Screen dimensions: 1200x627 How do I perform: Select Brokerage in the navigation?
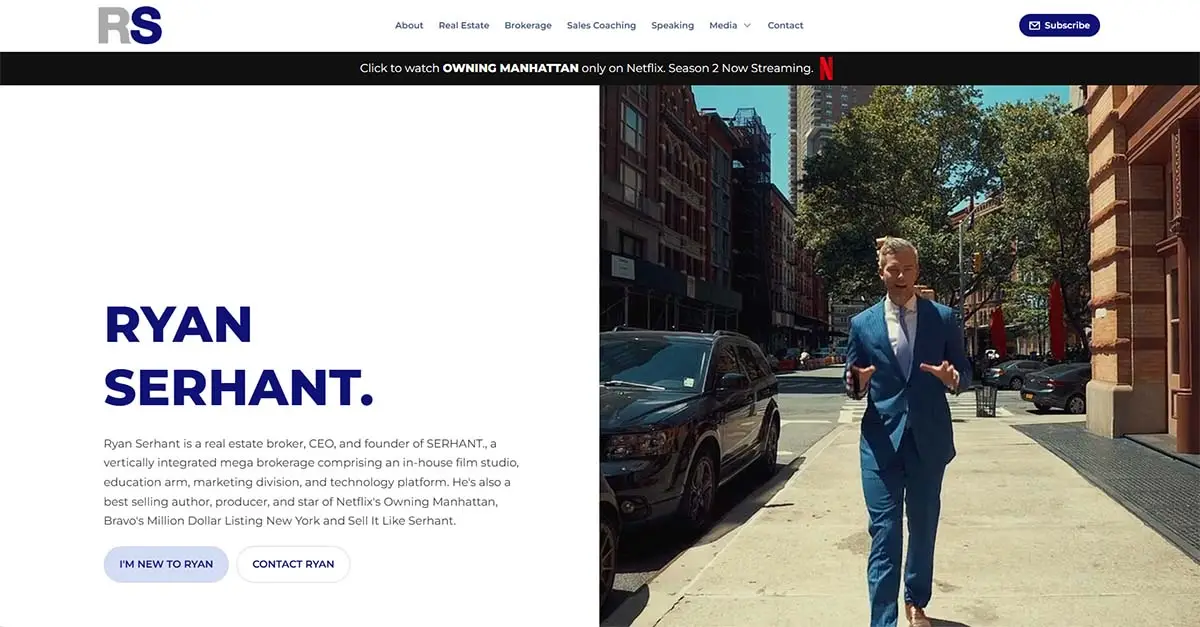(x=528, y=26)
